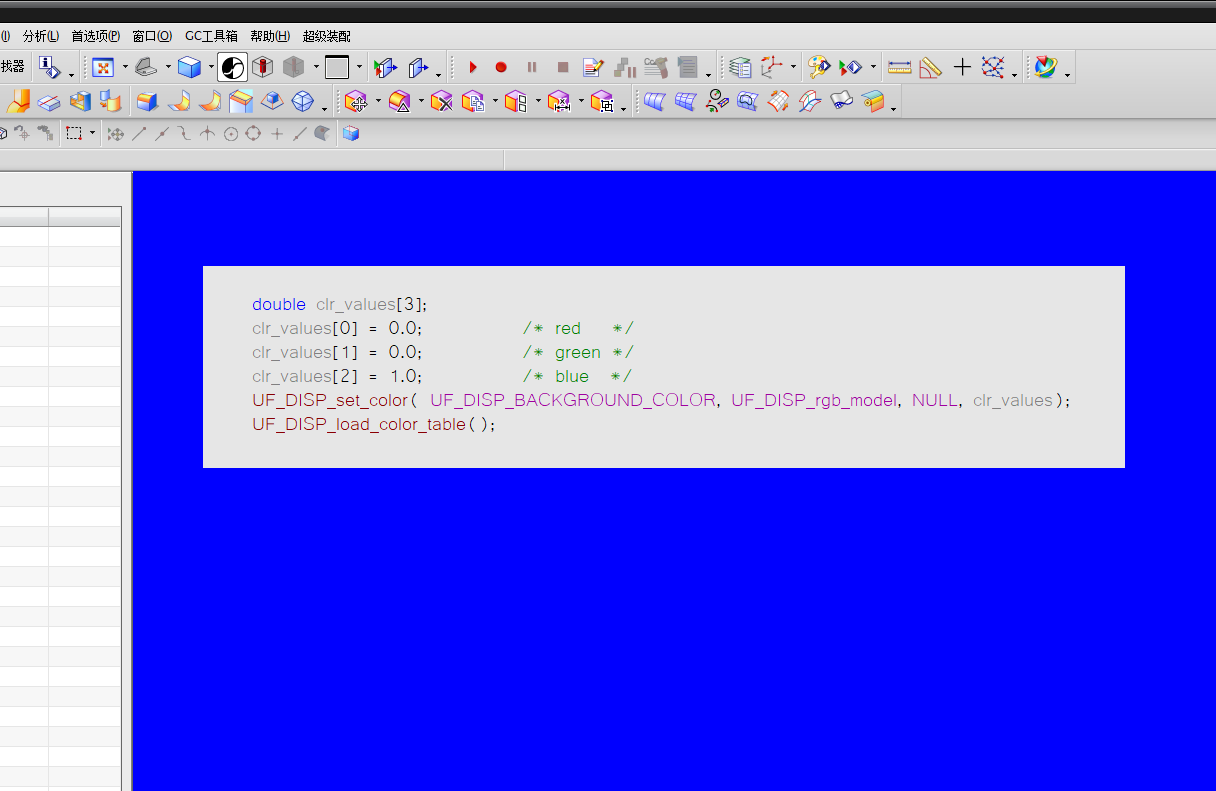The height and width of the screenshot is (791, 1216).
Task: Click the Measure Angle tool icon
Action: click(930, 68)
